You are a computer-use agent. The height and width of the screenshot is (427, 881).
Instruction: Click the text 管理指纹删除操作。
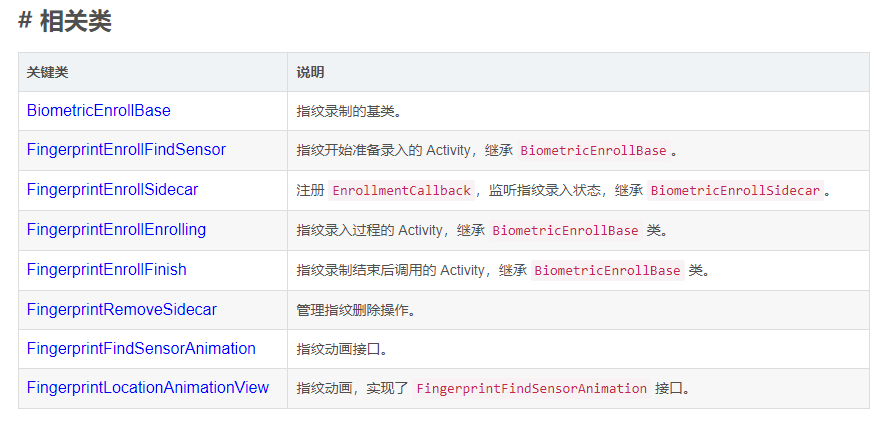coord(356,310)
